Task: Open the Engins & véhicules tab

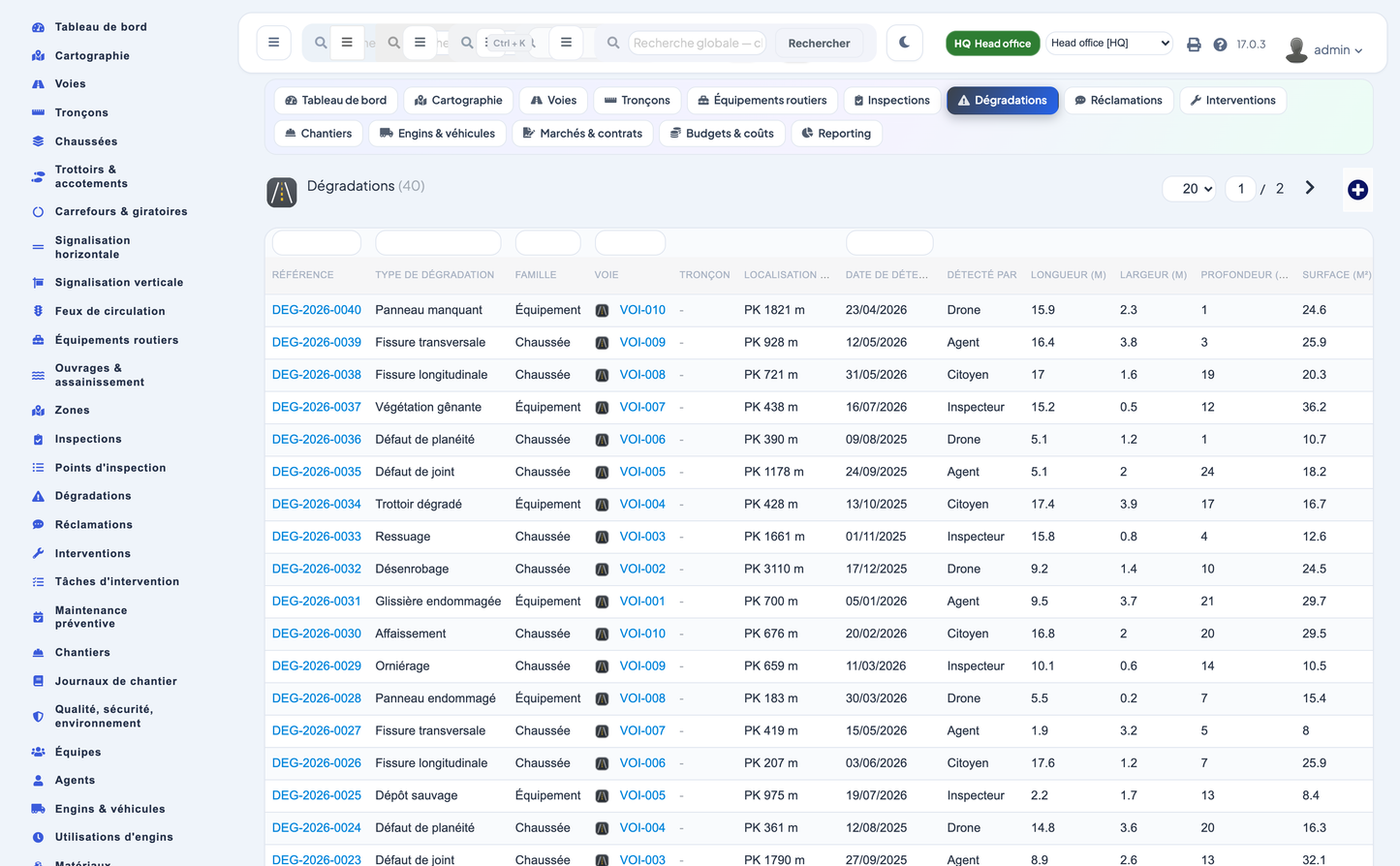Action: coord(437,133)
